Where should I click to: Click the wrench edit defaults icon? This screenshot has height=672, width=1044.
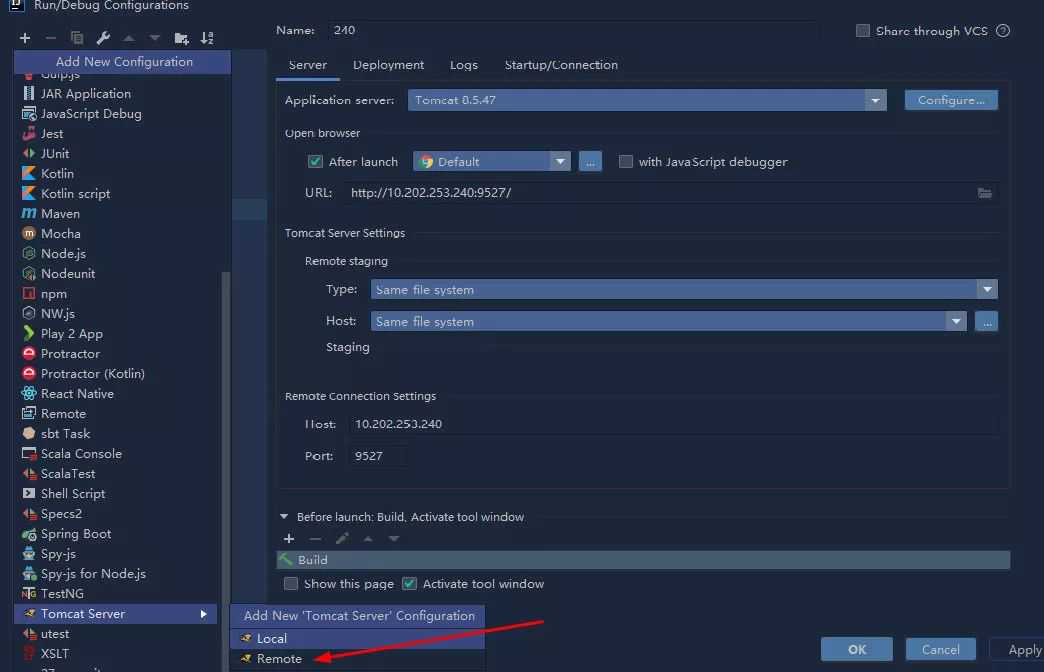tap(103, 38)
